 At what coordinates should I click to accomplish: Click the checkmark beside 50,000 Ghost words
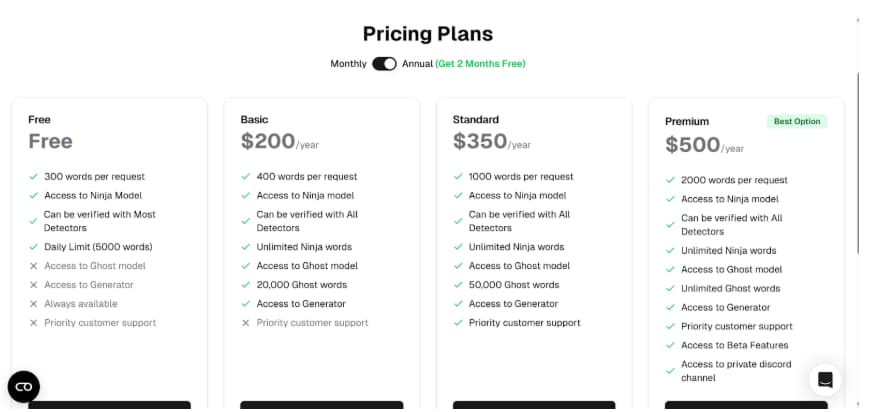coord(458,285)
